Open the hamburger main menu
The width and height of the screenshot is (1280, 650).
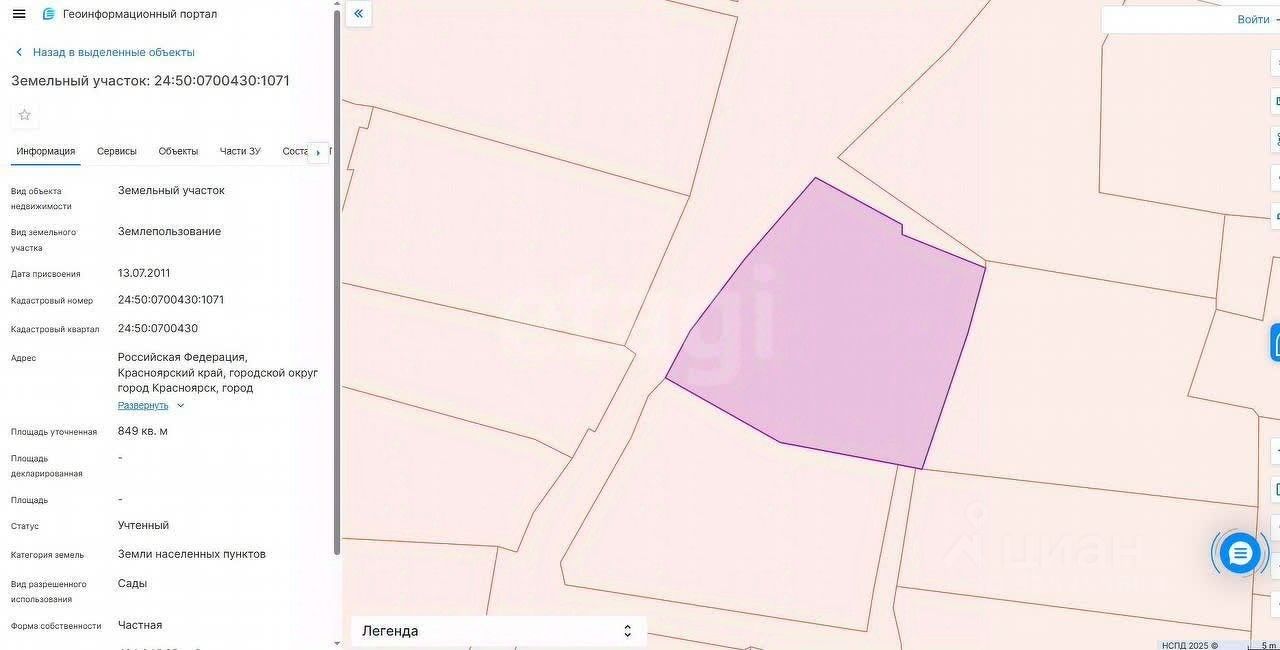tap(19, 14)
